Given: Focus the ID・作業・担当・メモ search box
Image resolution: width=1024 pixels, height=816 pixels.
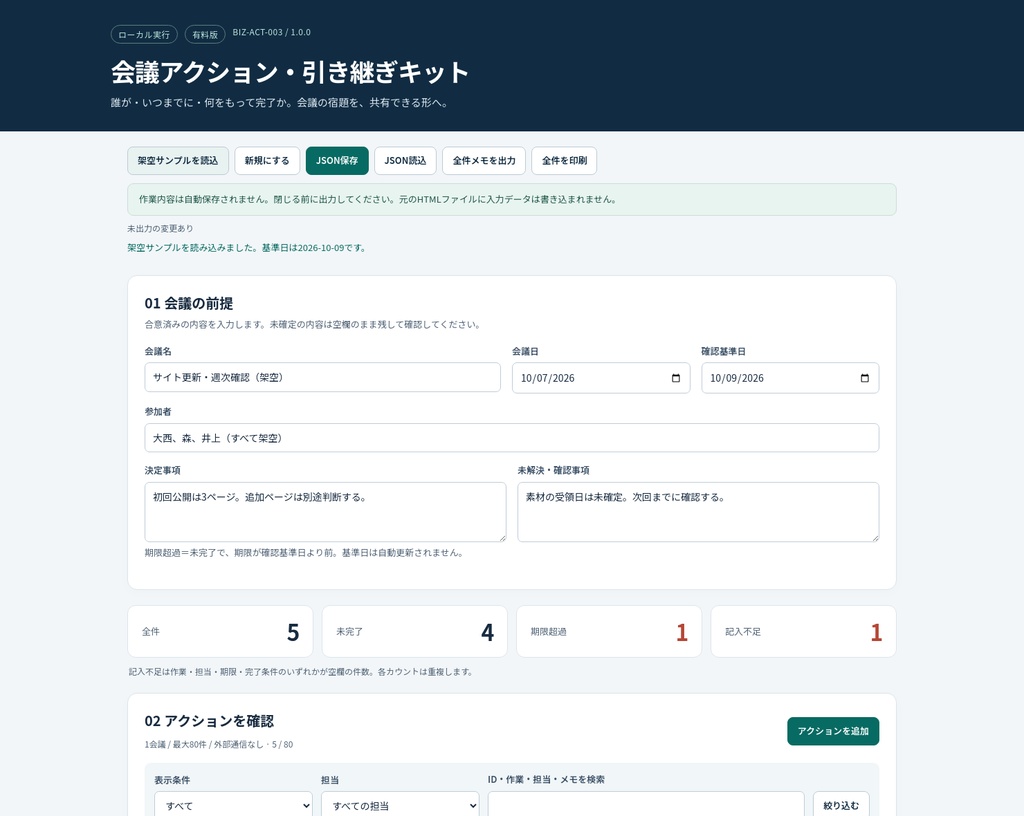Looking at the screenshot, I should [646, 806].
